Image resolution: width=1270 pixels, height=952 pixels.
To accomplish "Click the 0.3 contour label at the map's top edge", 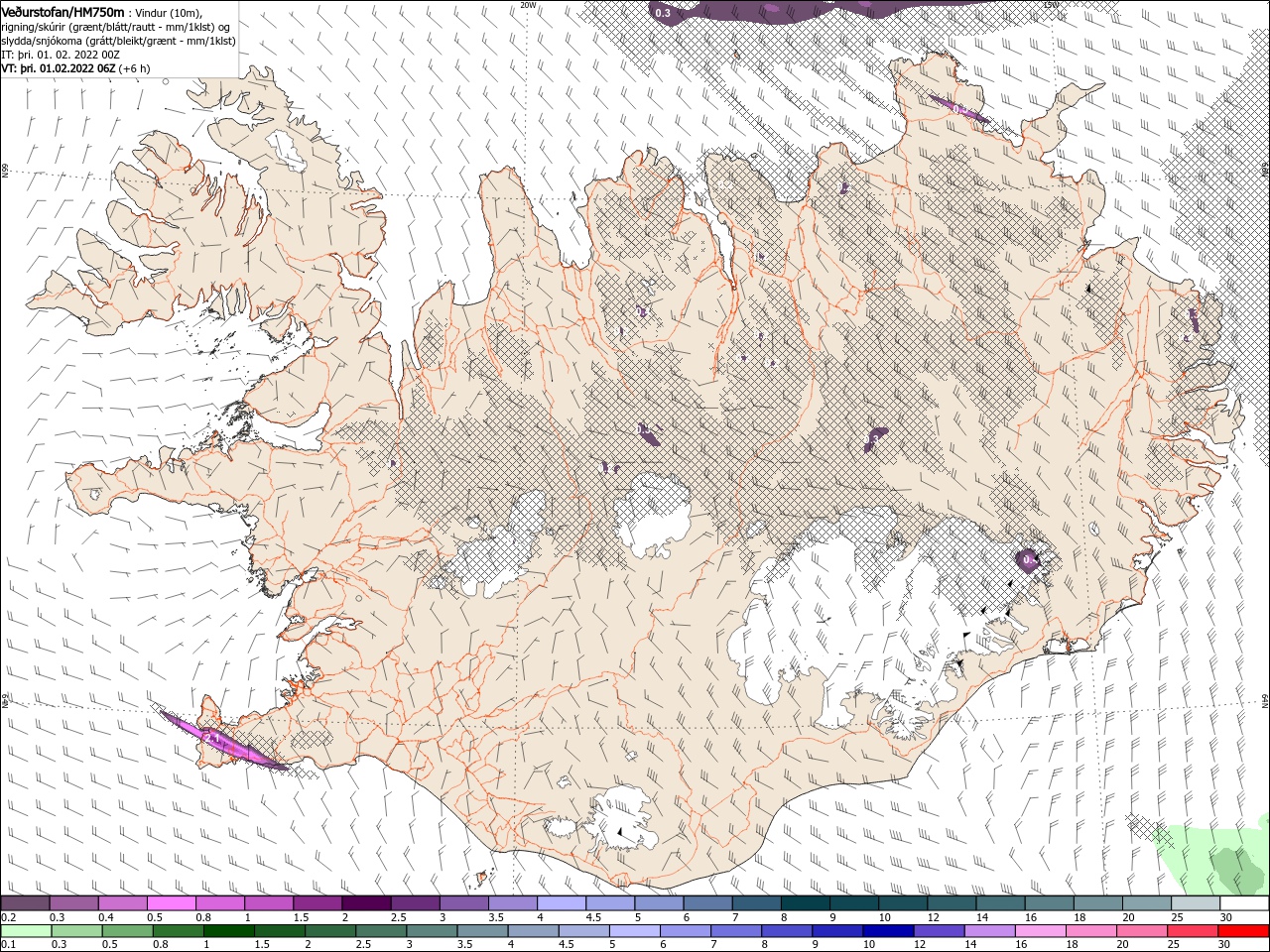I will (663, 12).
